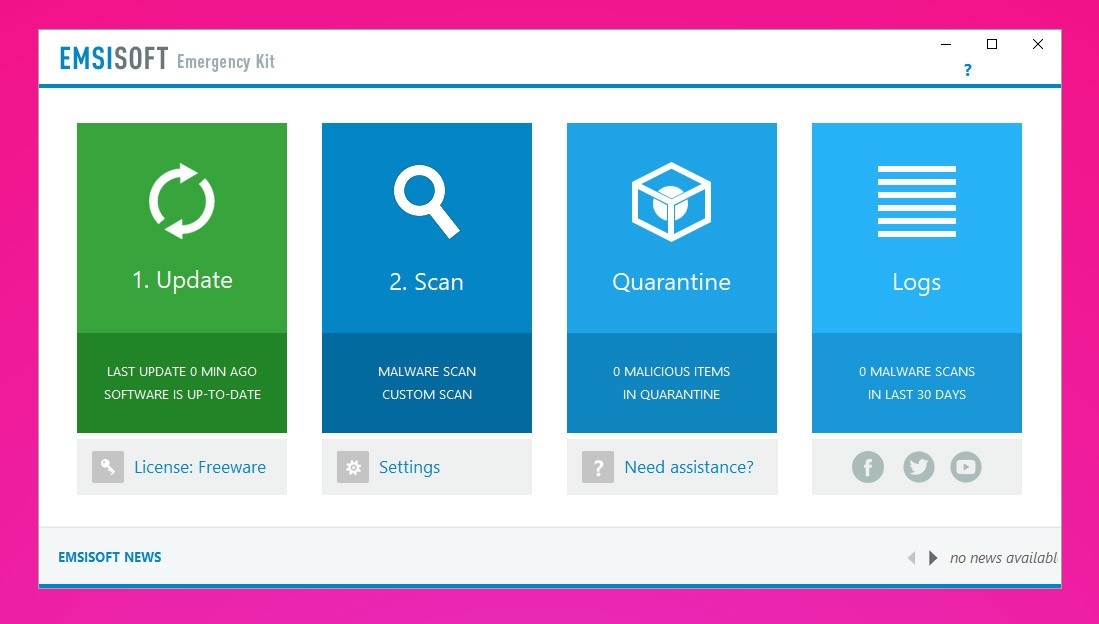Open help via the blue question mark

coord(967,70)
